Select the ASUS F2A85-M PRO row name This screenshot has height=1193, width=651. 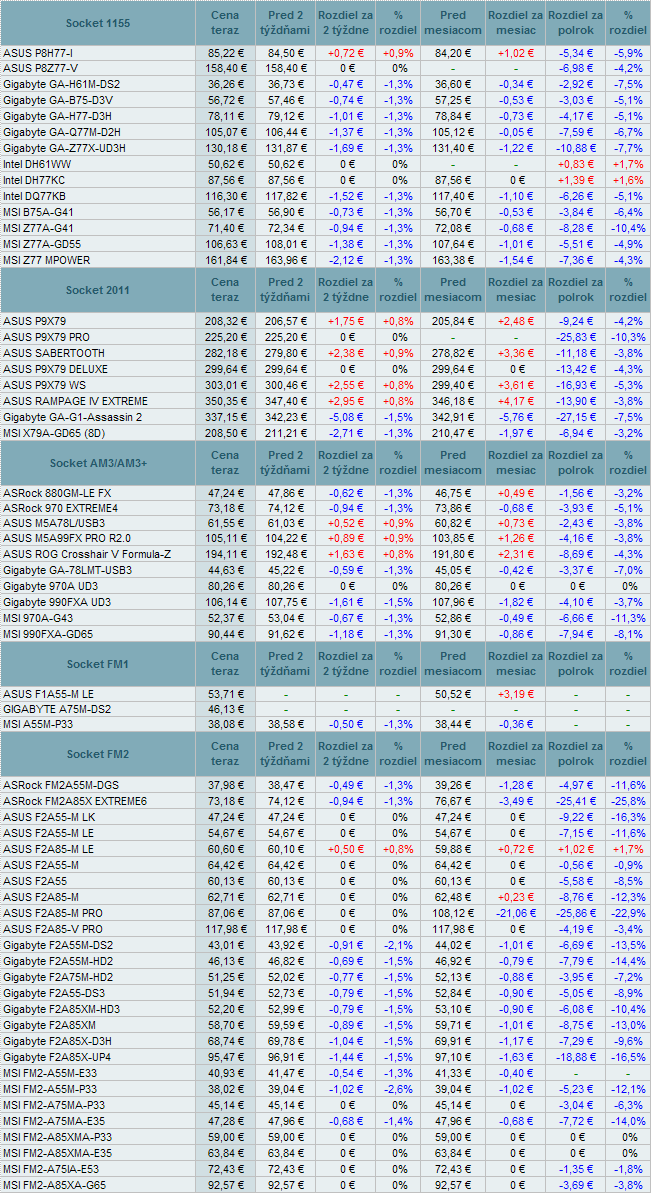(52, 912)
